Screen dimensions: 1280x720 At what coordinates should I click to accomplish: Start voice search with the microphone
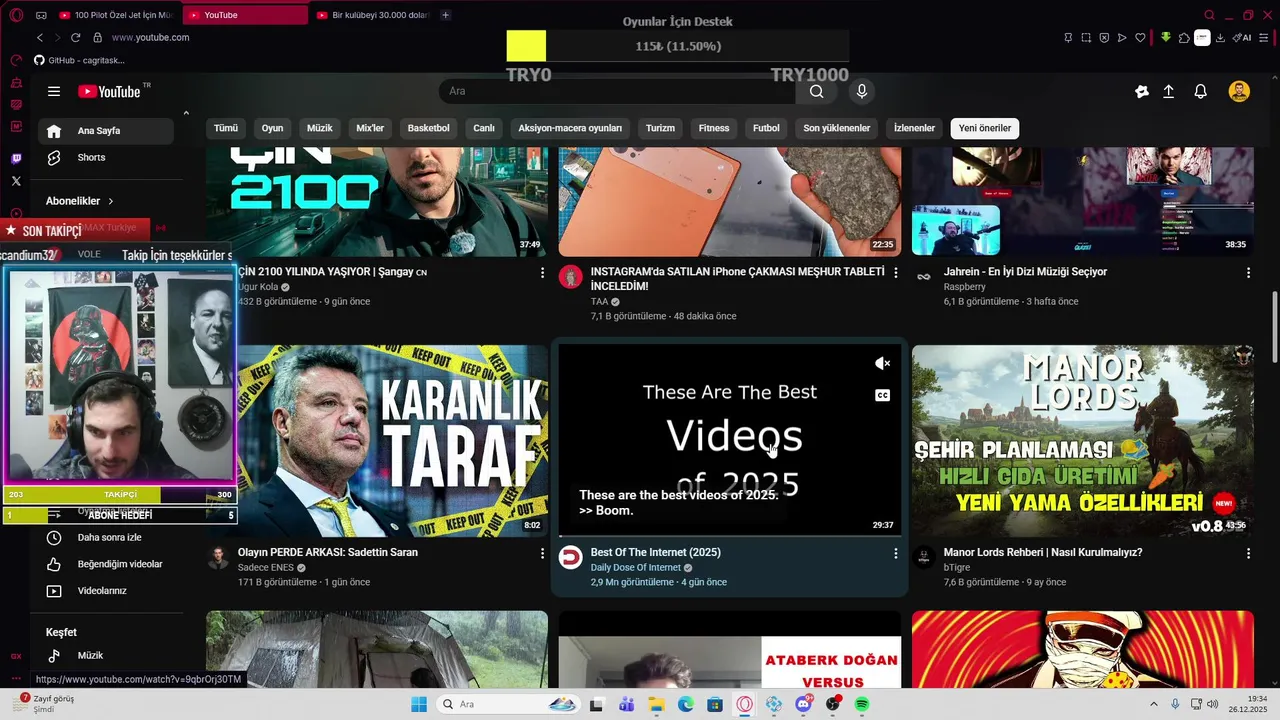pyautogui.click(x=862, y=91)
